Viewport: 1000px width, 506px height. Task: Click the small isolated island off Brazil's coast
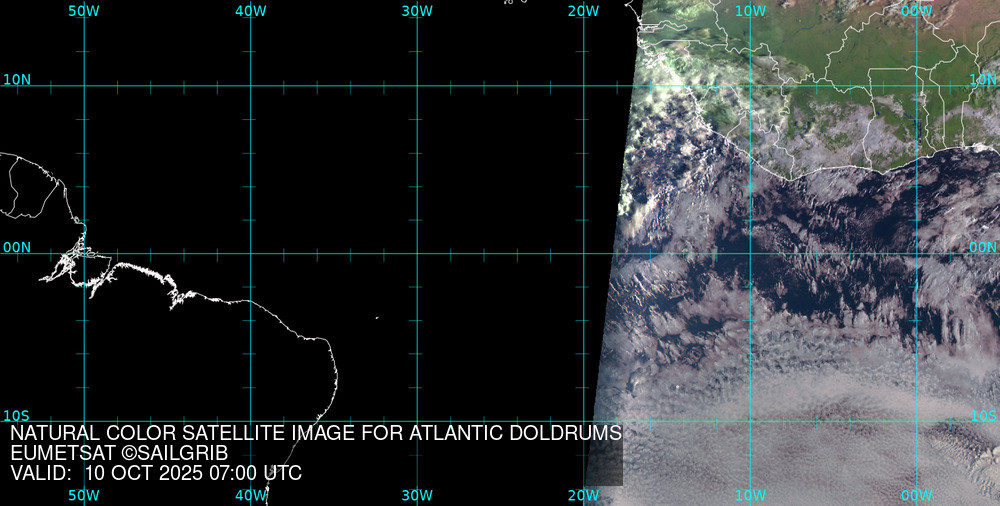coord(377,318)
